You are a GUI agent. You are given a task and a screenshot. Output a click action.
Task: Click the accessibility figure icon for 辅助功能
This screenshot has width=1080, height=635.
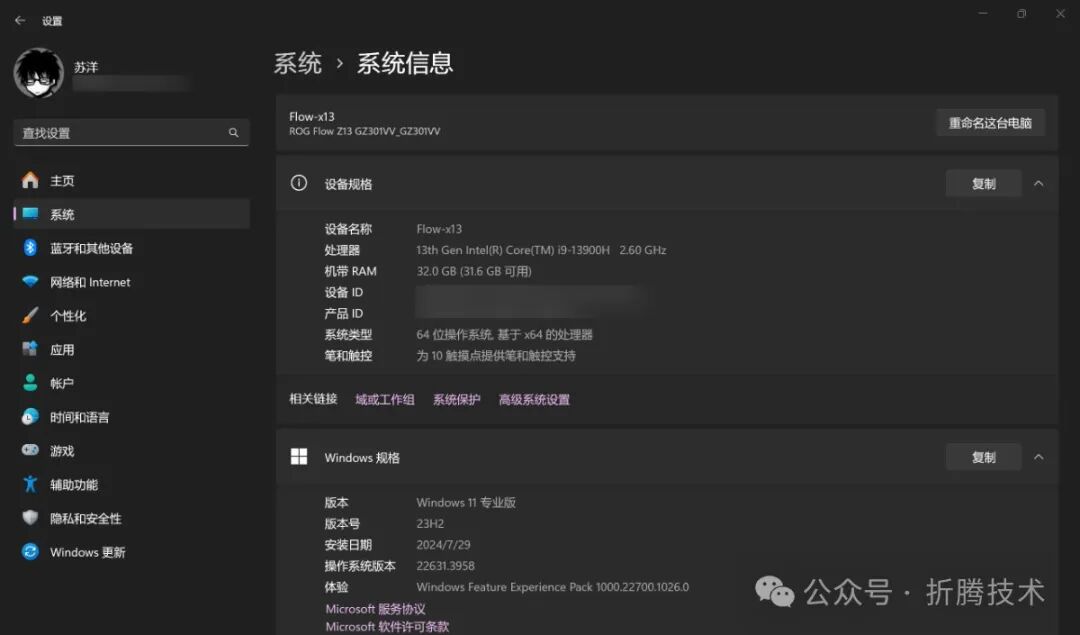pyautogui.click(x=30, y=484)
